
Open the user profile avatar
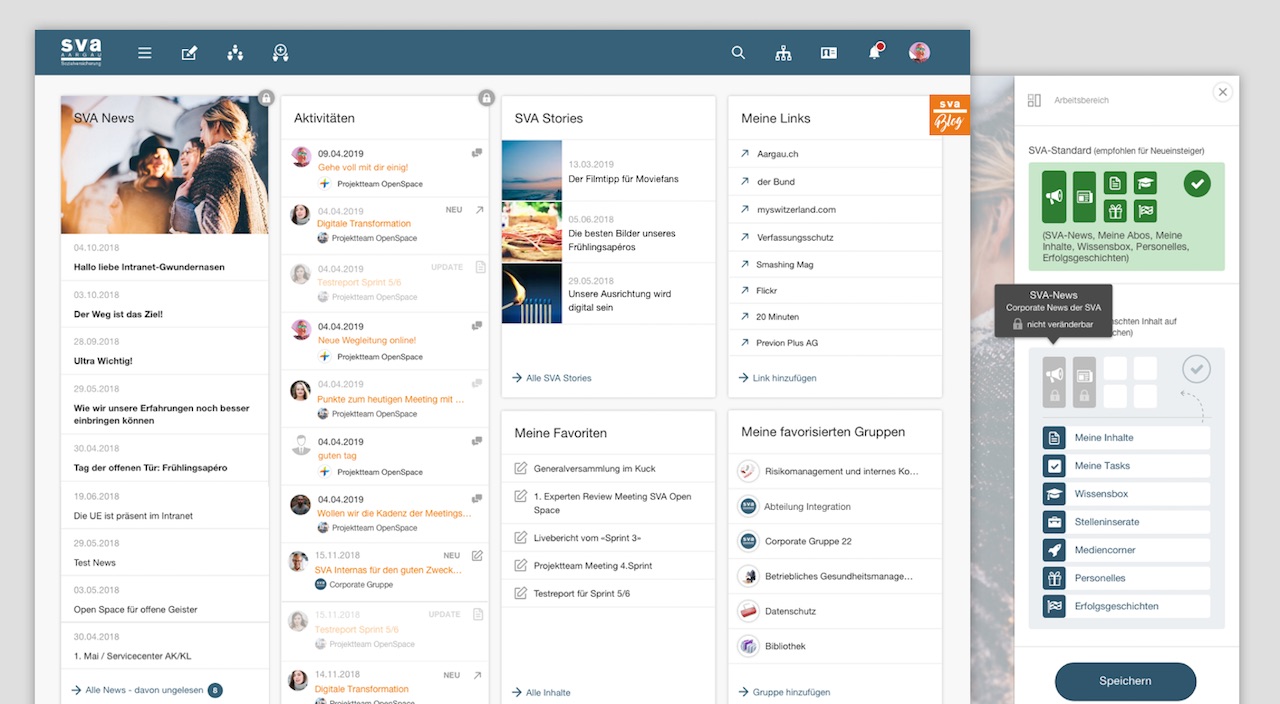pyautogui.click(x=919, y=52)
